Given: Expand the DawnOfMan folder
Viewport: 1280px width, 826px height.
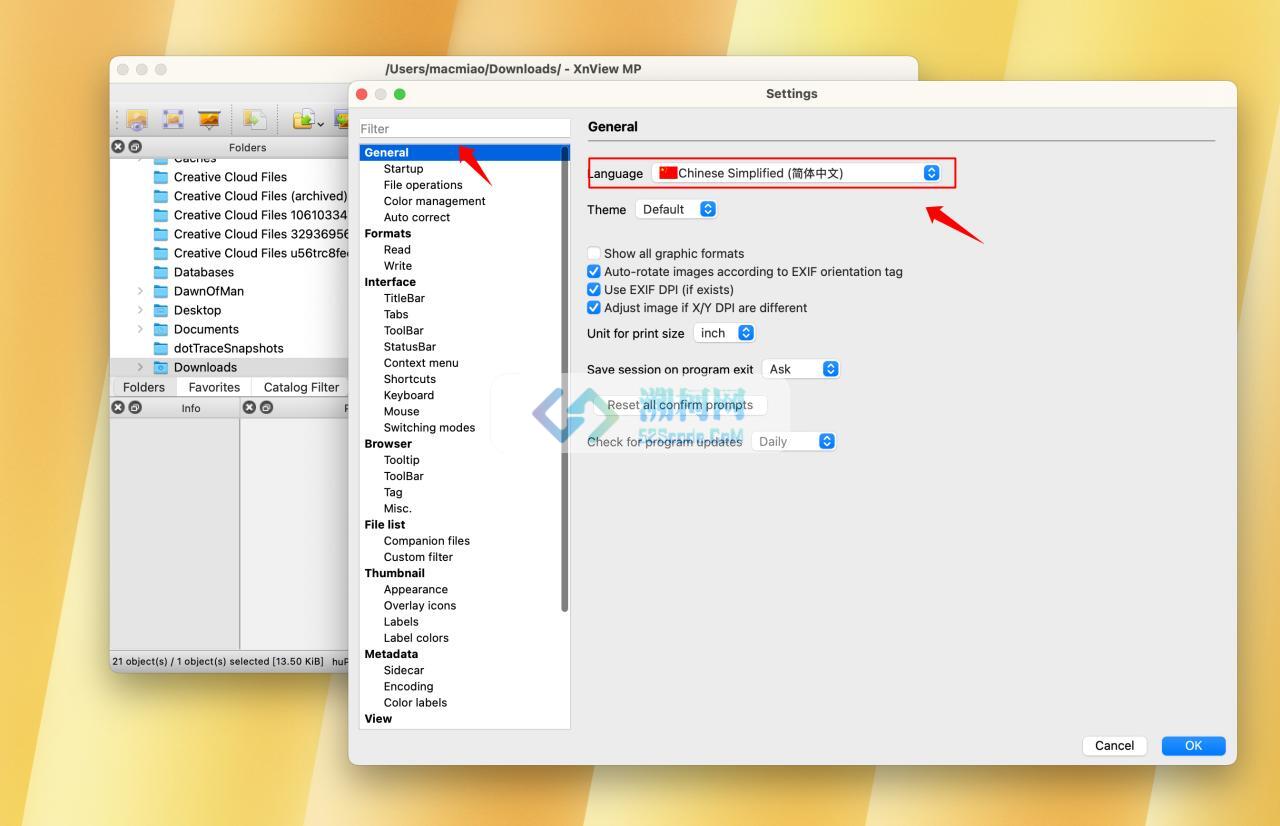Looking at the screenshot, I should point(140,291).
